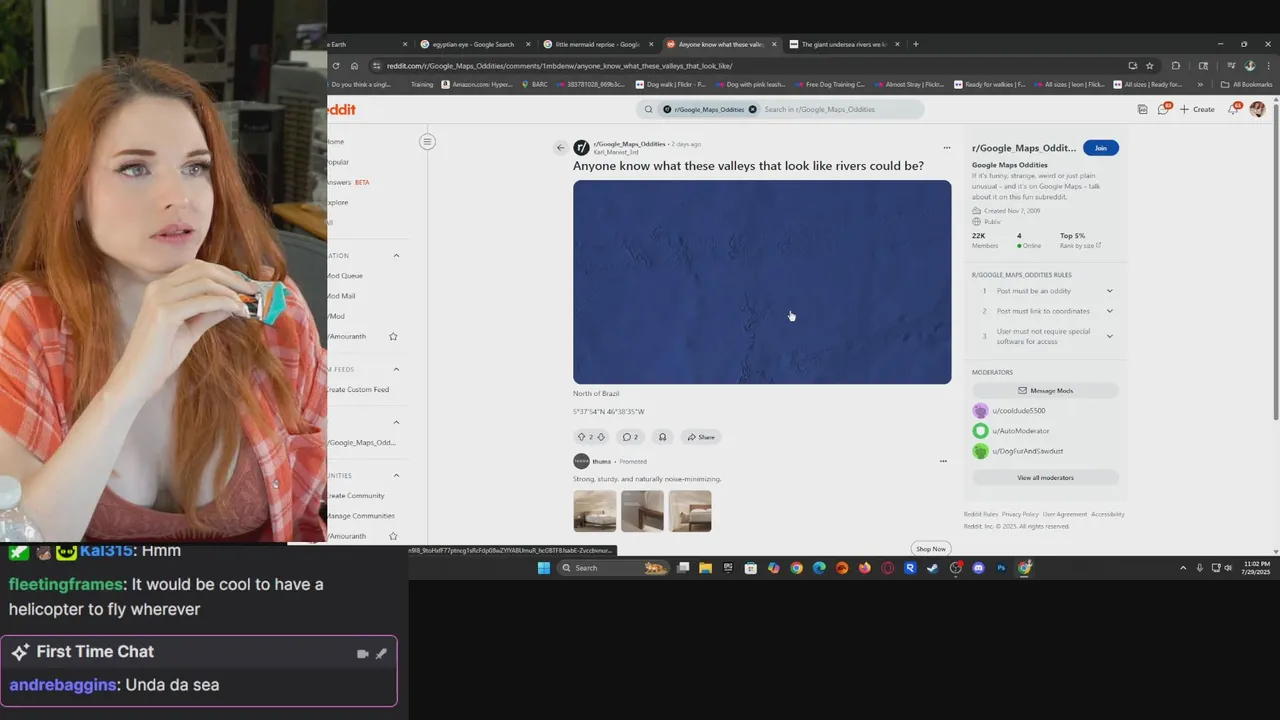1280x720 pixels.
Task: Click View all moderators
Action: pyautogui.click(x=1045, y=478)
